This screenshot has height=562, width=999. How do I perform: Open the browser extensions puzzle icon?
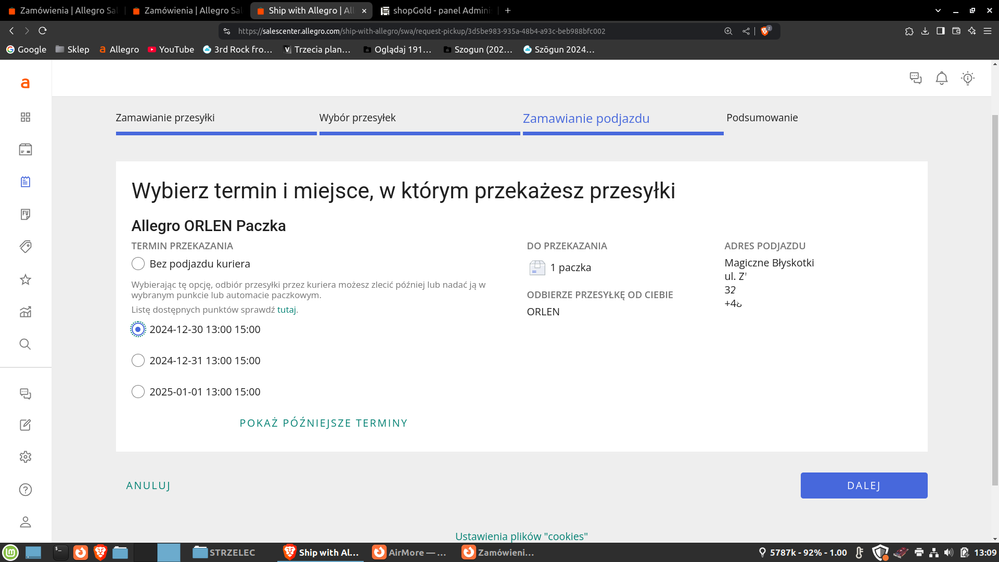point(909,31)
